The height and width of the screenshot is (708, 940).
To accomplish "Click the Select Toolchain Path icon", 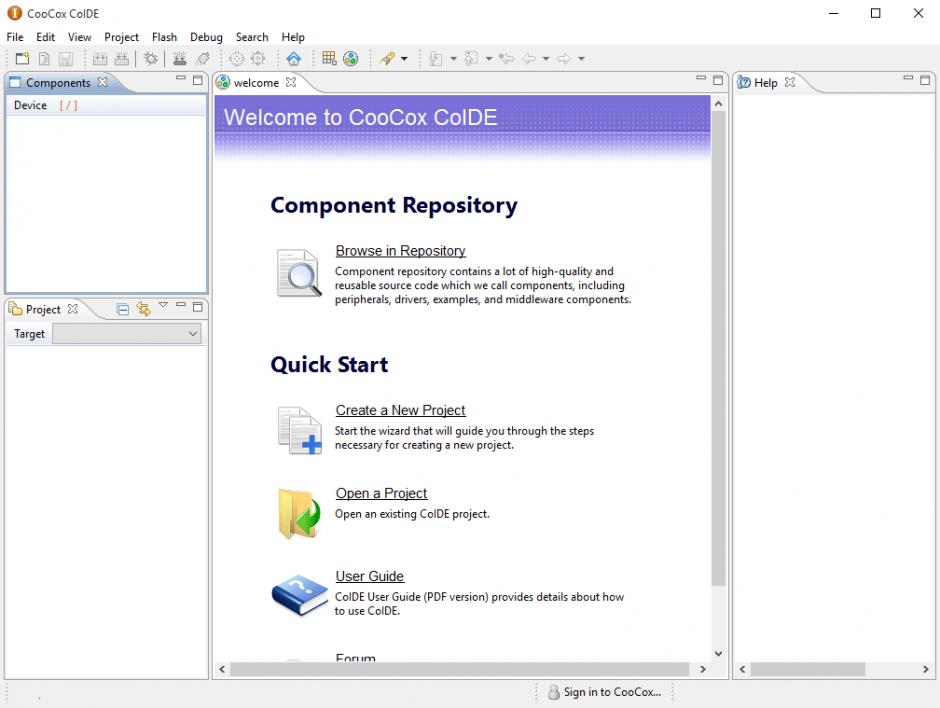I will (x=237, y=59).
